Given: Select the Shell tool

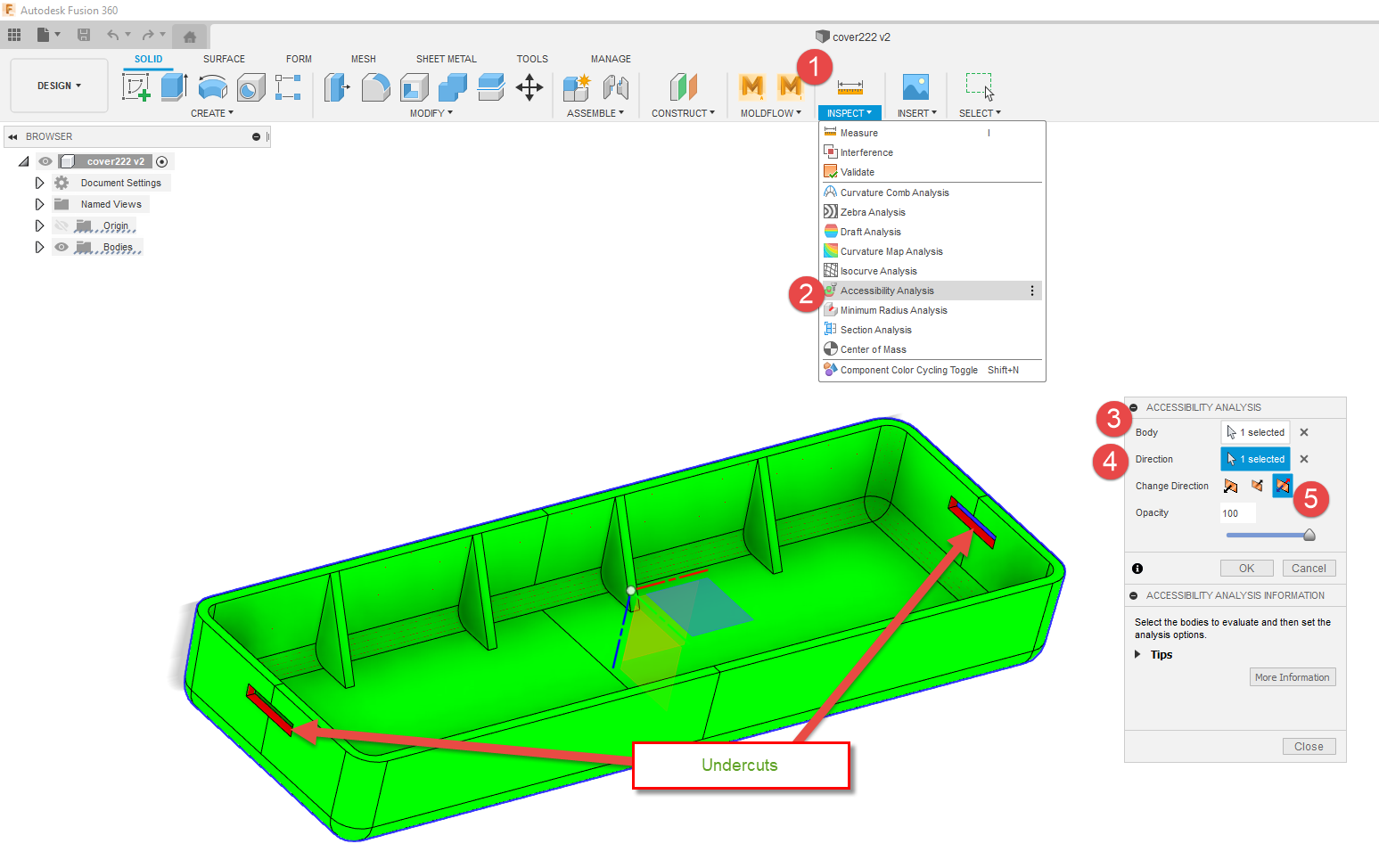Looking at the screenshot, I should [415, 86].
